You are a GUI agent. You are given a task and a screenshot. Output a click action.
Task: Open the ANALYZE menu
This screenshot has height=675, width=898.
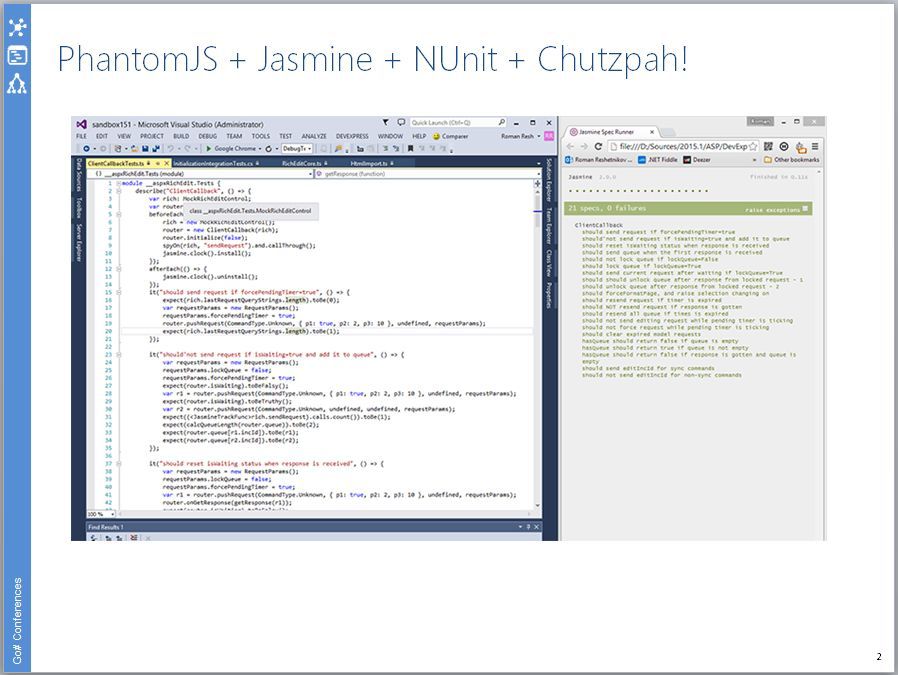[x=314, y=136]
